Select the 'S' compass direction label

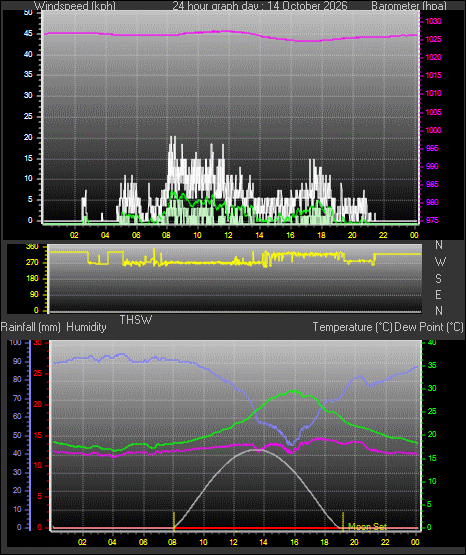tap(439, 279)
